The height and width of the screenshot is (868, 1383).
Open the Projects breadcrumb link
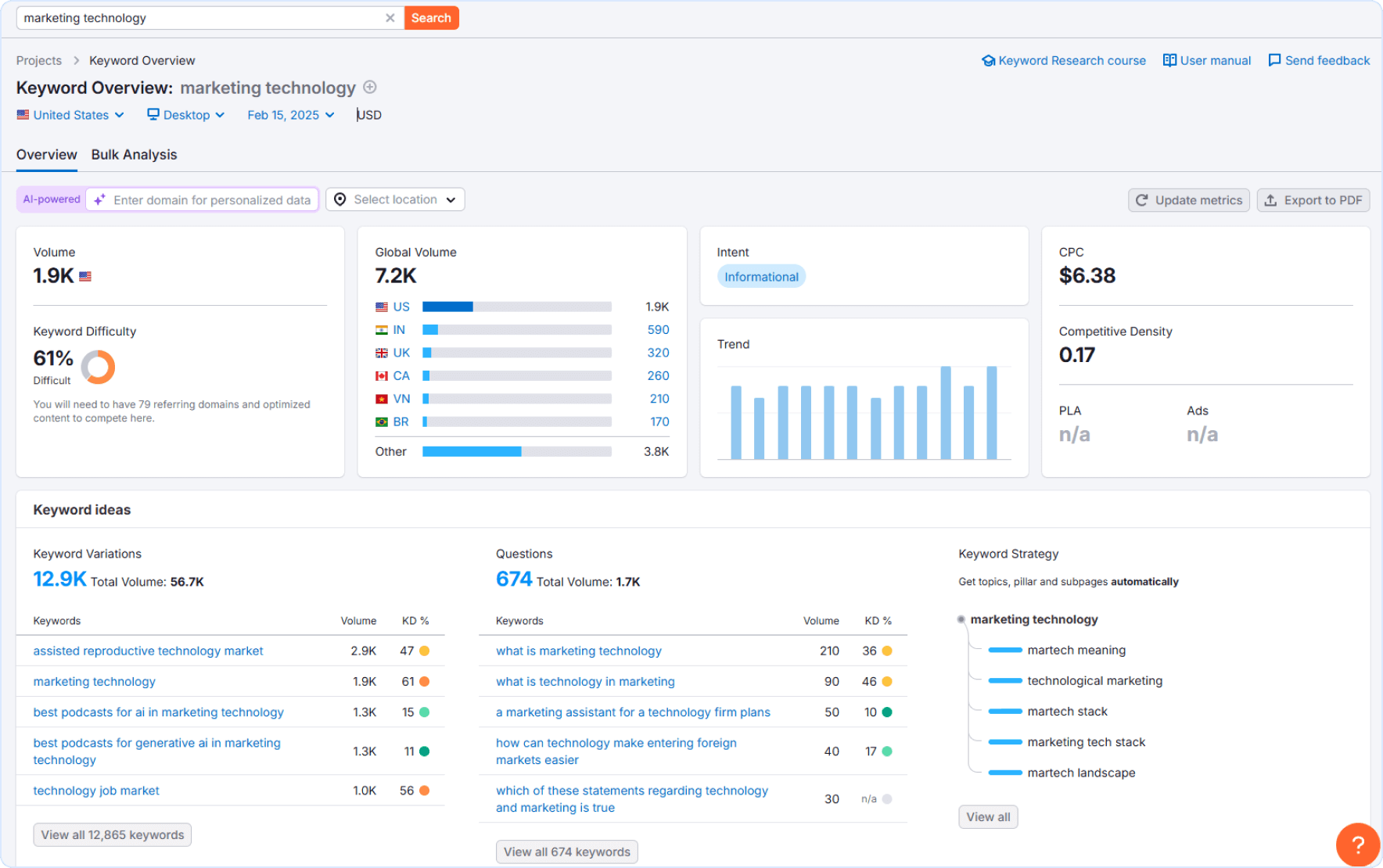(39, 60)
